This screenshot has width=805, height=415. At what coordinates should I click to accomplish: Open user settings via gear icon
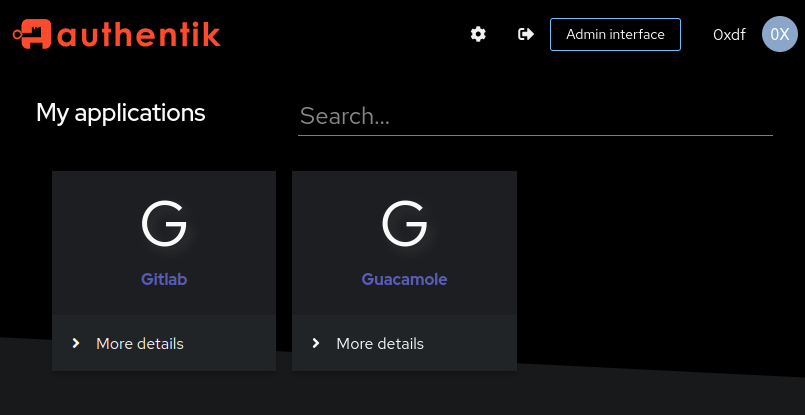point(478,34)
